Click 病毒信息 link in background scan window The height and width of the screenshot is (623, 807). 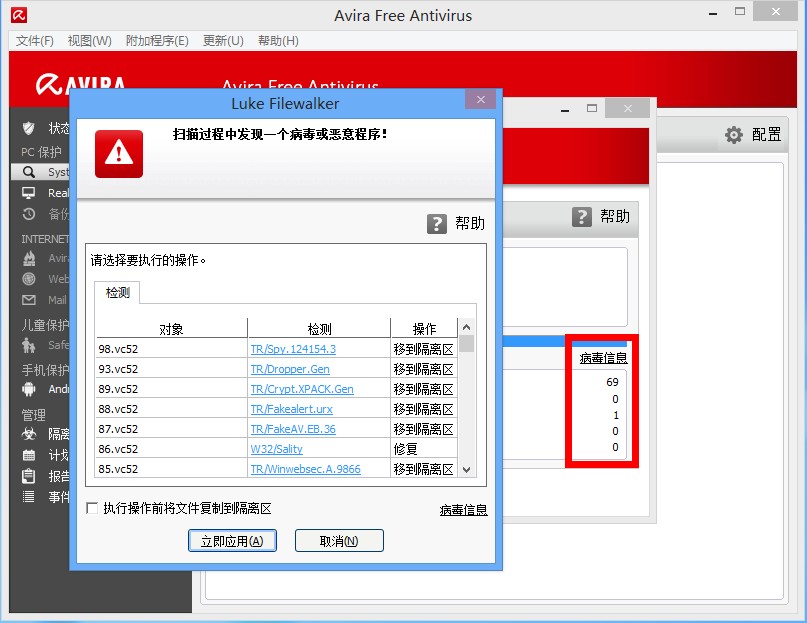click(603, 358)
